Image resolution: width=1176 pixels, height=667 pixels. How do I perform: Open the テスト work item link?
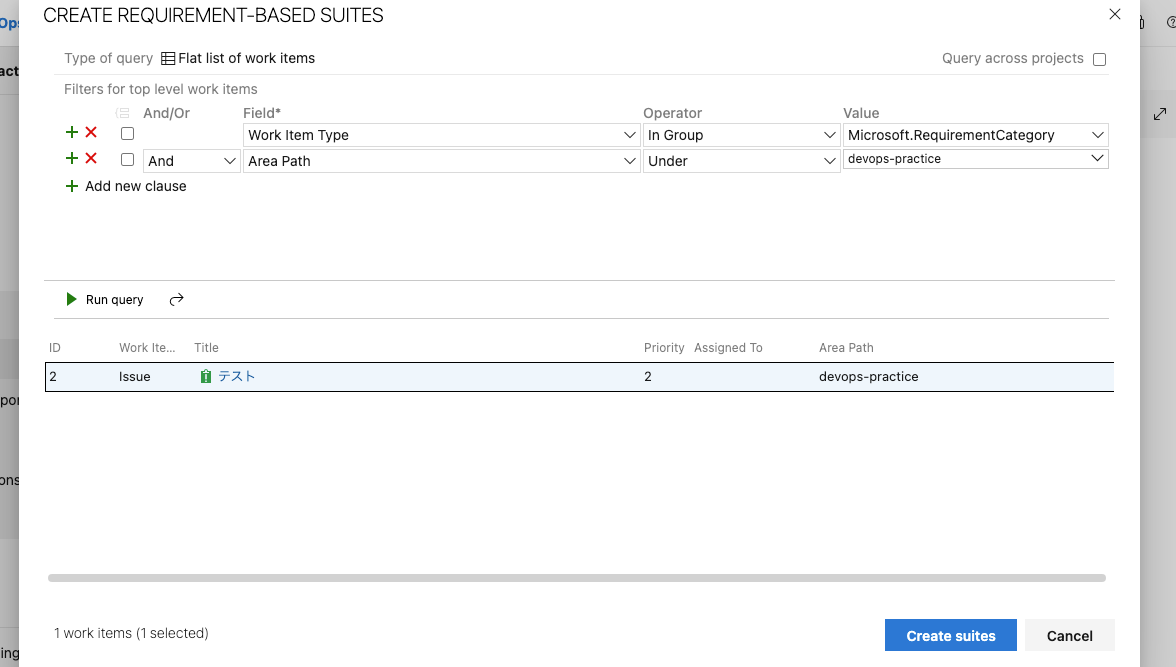point(237,377)
